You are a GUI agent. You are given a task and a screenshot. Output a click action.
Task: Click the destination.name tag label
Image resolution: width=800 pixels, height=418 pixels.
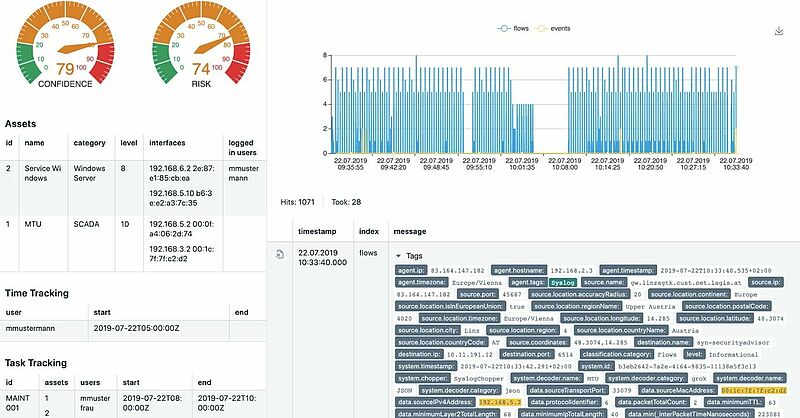pos(663,342)
